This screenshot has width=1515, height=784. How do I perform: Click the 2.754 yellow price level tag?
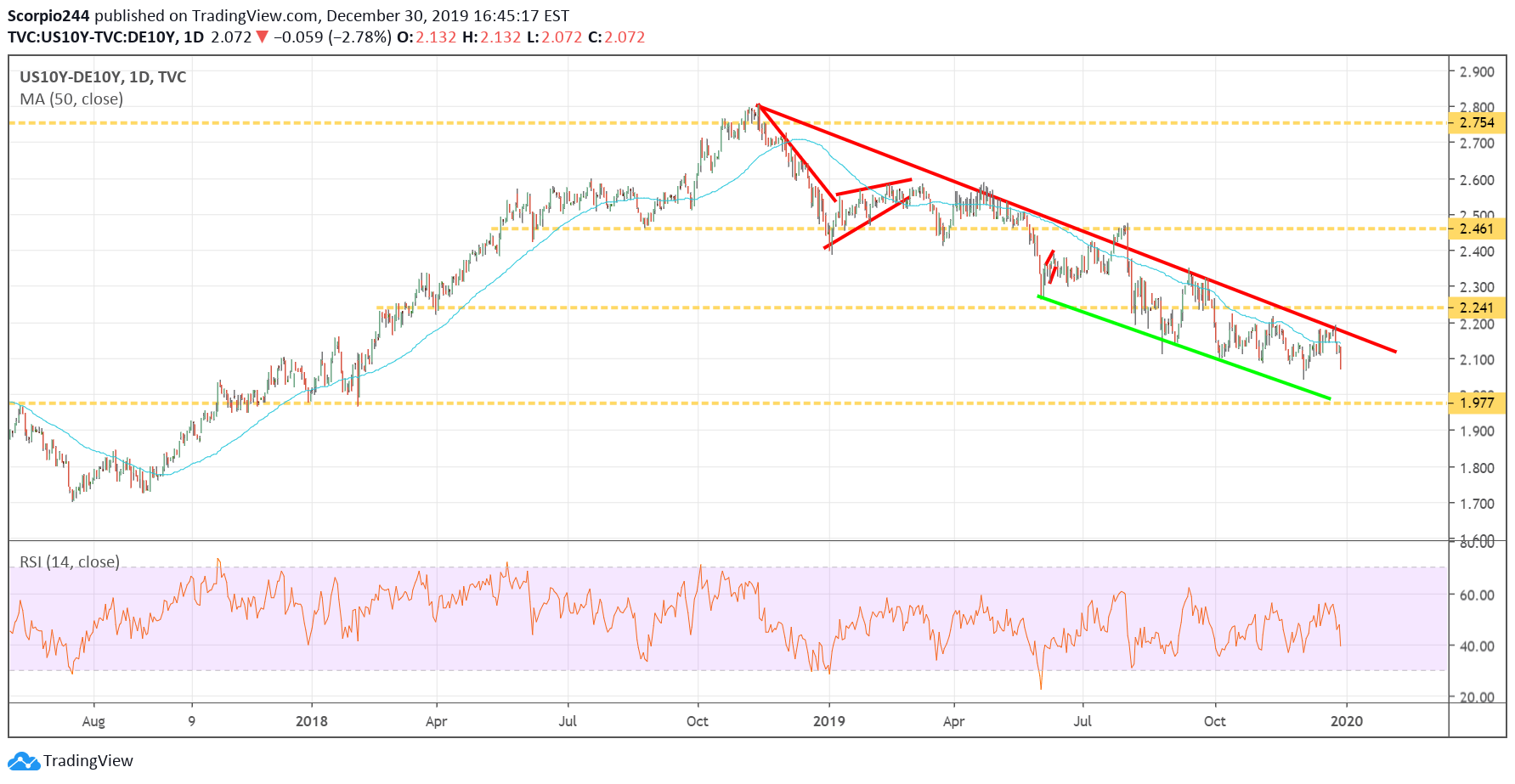click(1477, 123)
